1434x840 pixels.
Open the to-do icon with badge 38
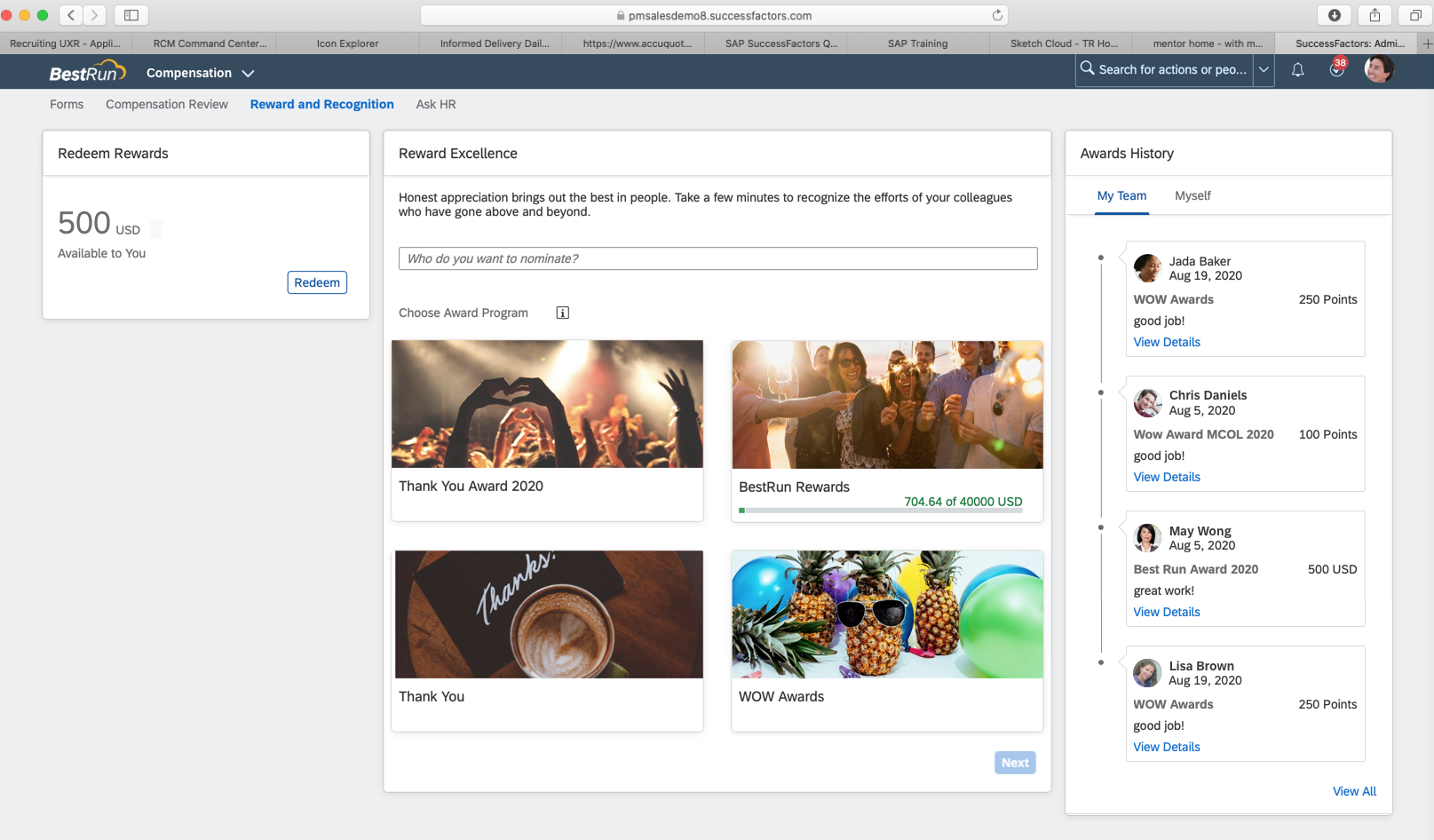[1337, 68]
